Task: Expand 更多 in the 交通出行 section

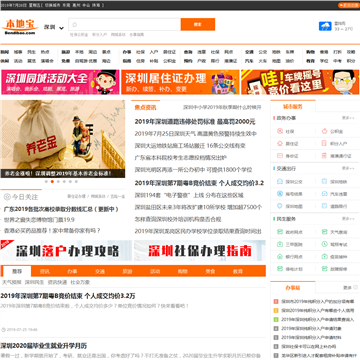Action: pos(348,169)
